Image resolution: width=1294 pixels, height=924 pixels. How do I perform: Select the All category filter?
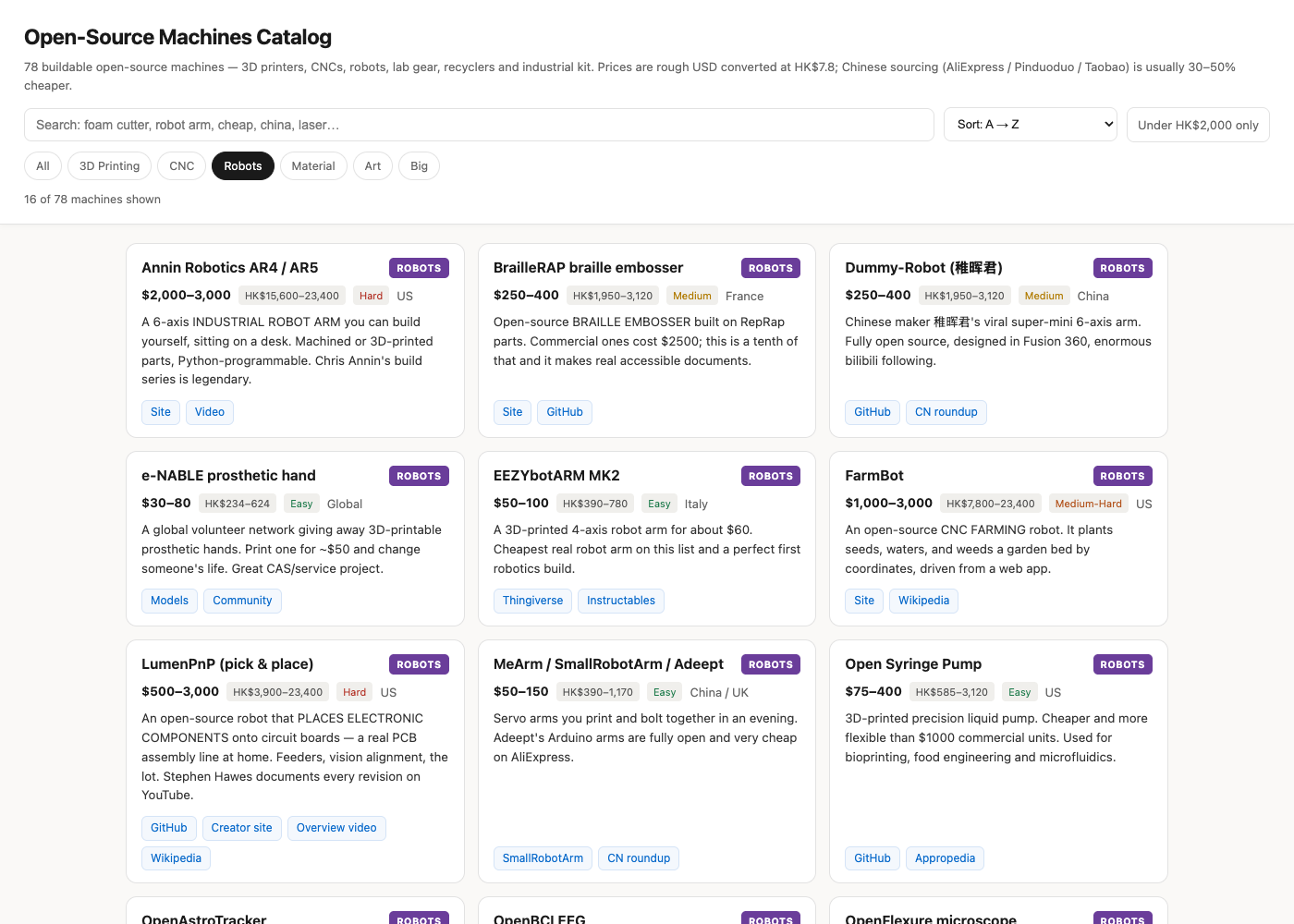pos(43,166)
